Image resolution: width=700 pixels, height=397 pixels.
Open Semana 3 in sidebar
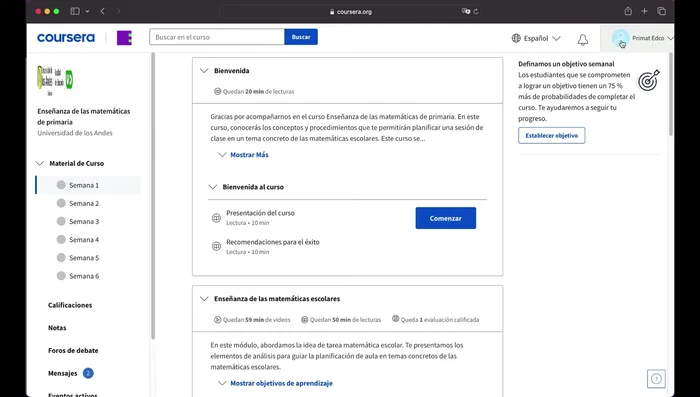84,221
